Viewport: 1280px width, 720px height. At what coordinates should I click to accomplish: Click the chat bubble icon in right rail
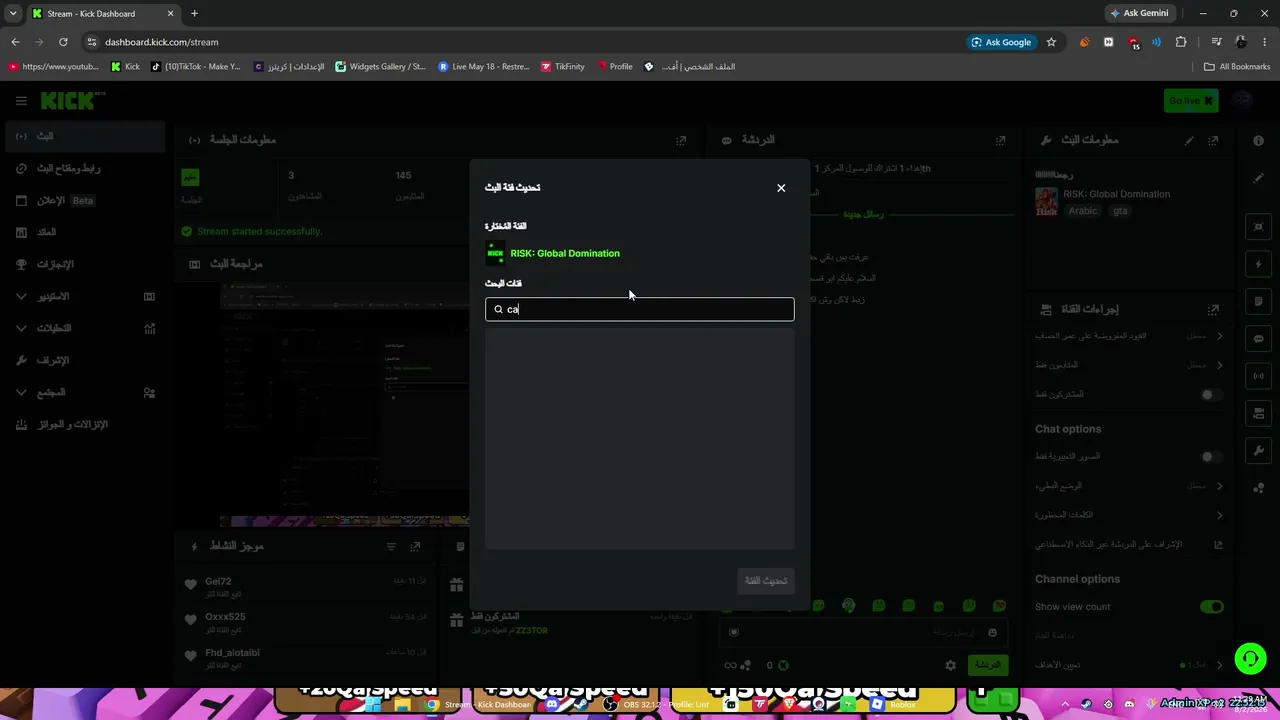point(1259,339)
